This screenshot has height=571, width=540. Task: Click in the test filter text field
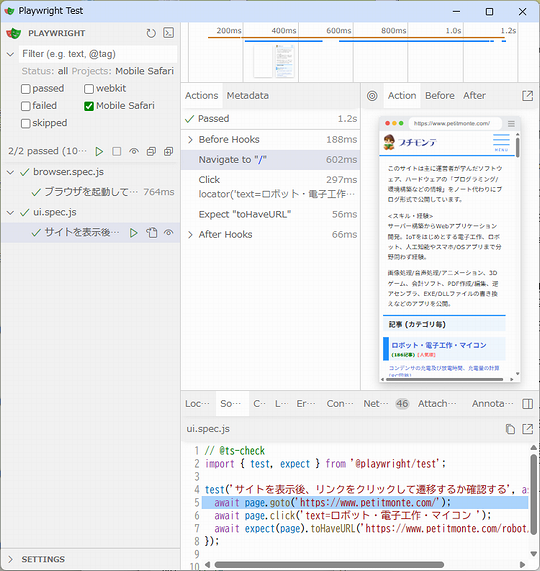pos(98,54)
